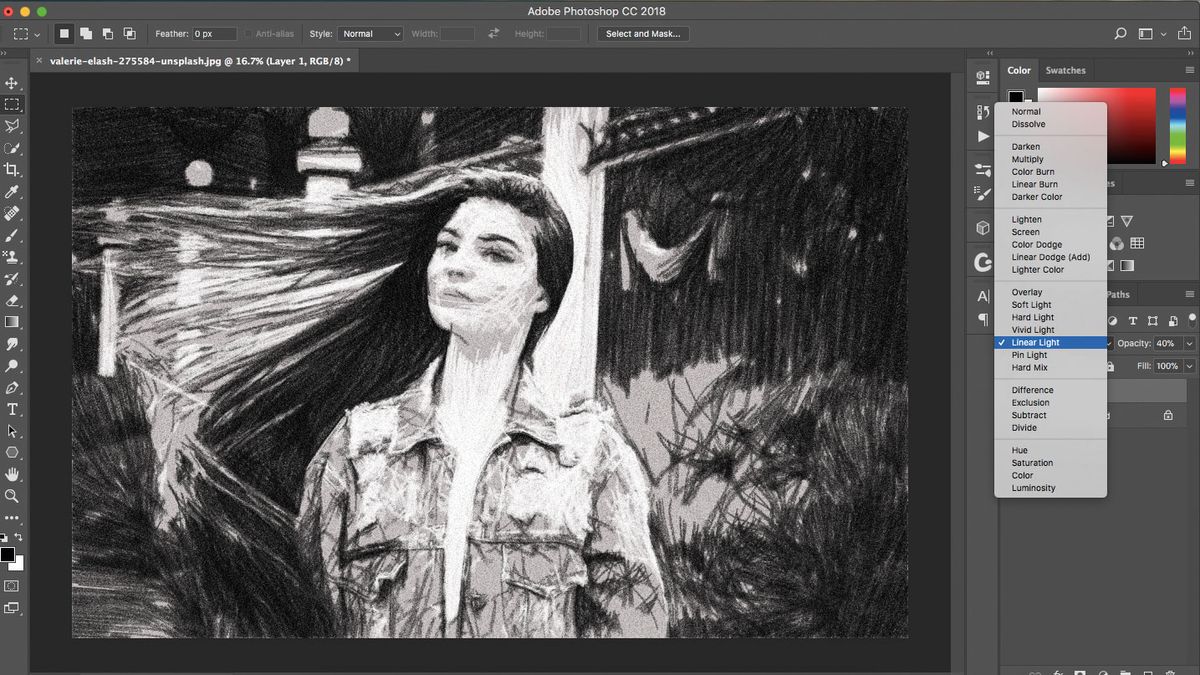Click the Select and Mask button
Viewport: 1200px width, 675px height.
(x=645, y=33)
